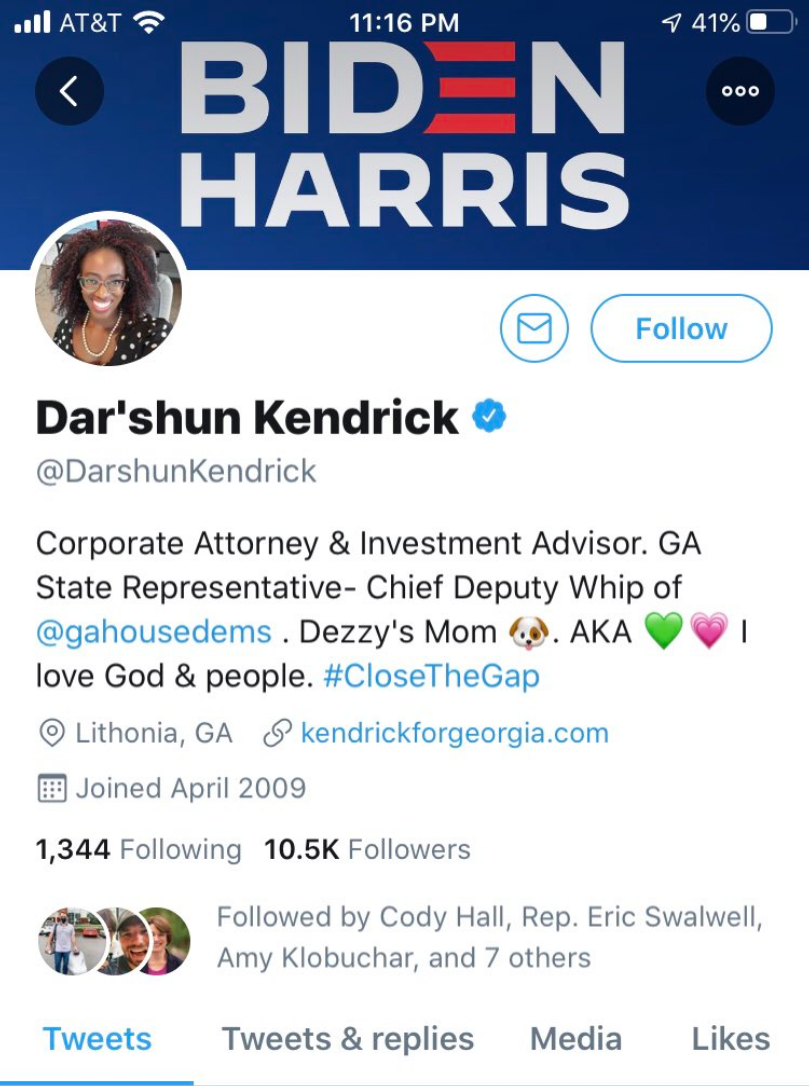809x1086 pixels.
Task: View the 10.5K Followers list
Action: click(x=367, y=849)
